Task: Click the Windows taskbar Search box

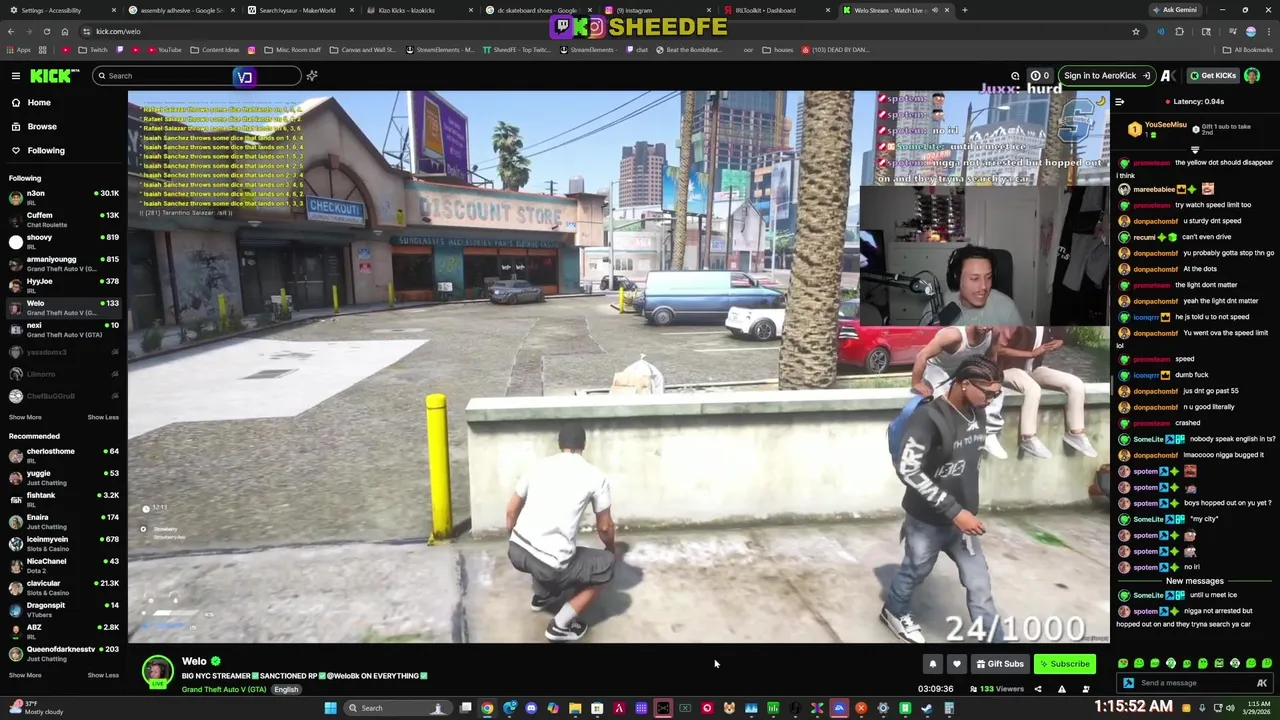Action: coord(397,708)
